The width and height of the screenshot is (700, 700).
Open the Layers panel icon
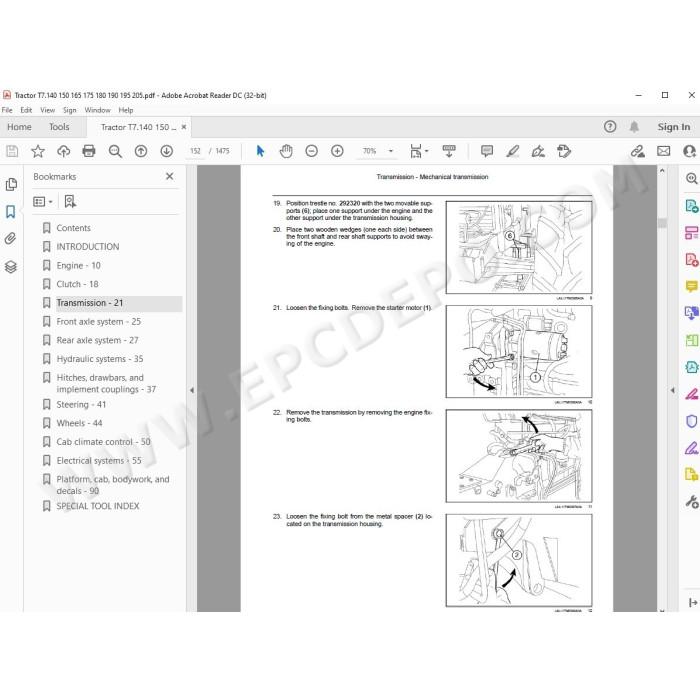[11, 267]
